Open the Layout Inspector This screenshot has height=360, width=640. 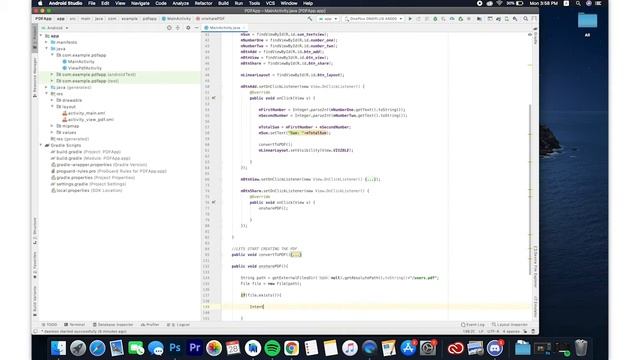[x=510, y=324]
